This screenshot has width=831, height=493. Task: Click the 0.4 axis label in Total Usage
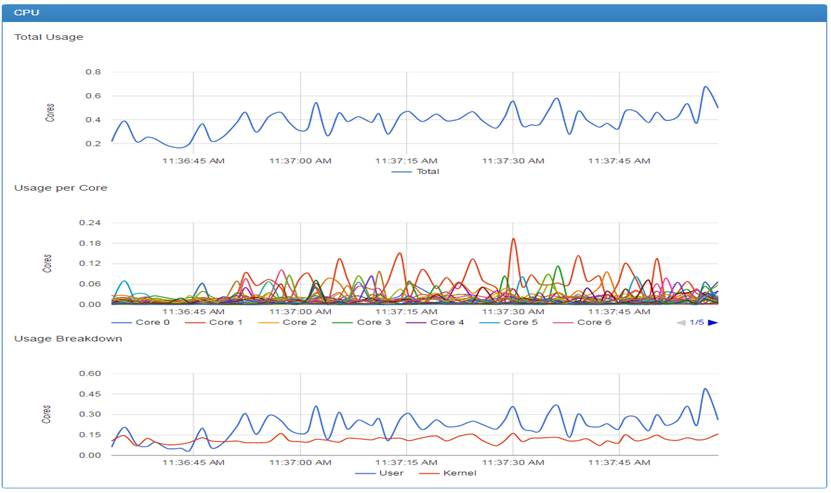pyautogui.click(x=93, y=120)
